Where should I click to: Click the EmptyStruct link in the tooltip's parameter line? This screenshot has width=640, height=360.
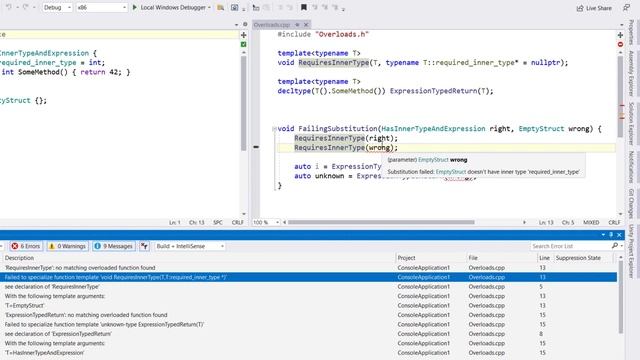coord(433,160)
